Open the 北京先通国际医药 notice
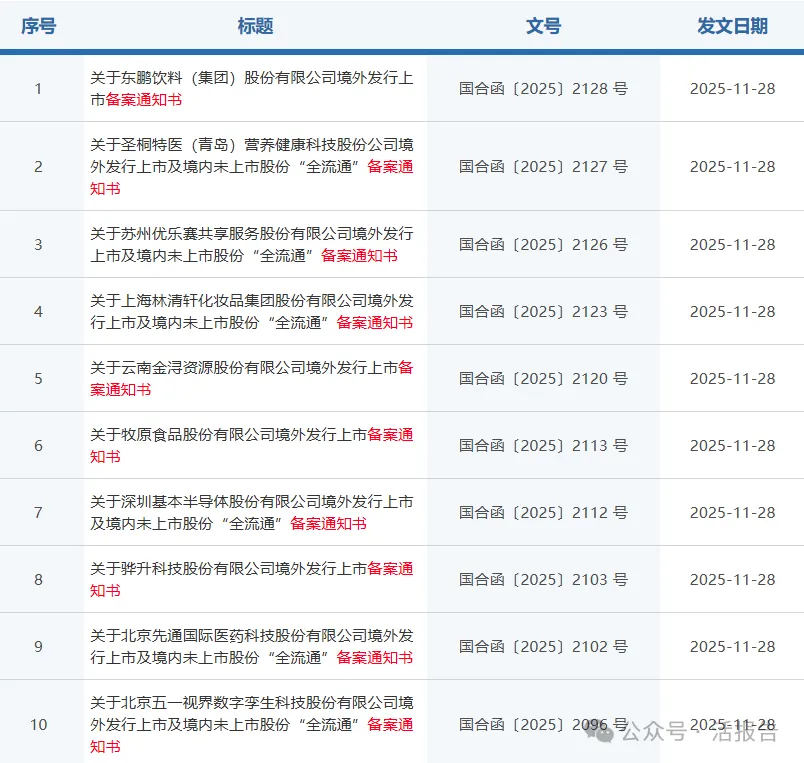The height and width of the screenshot is (763, 804). [250, 646]
